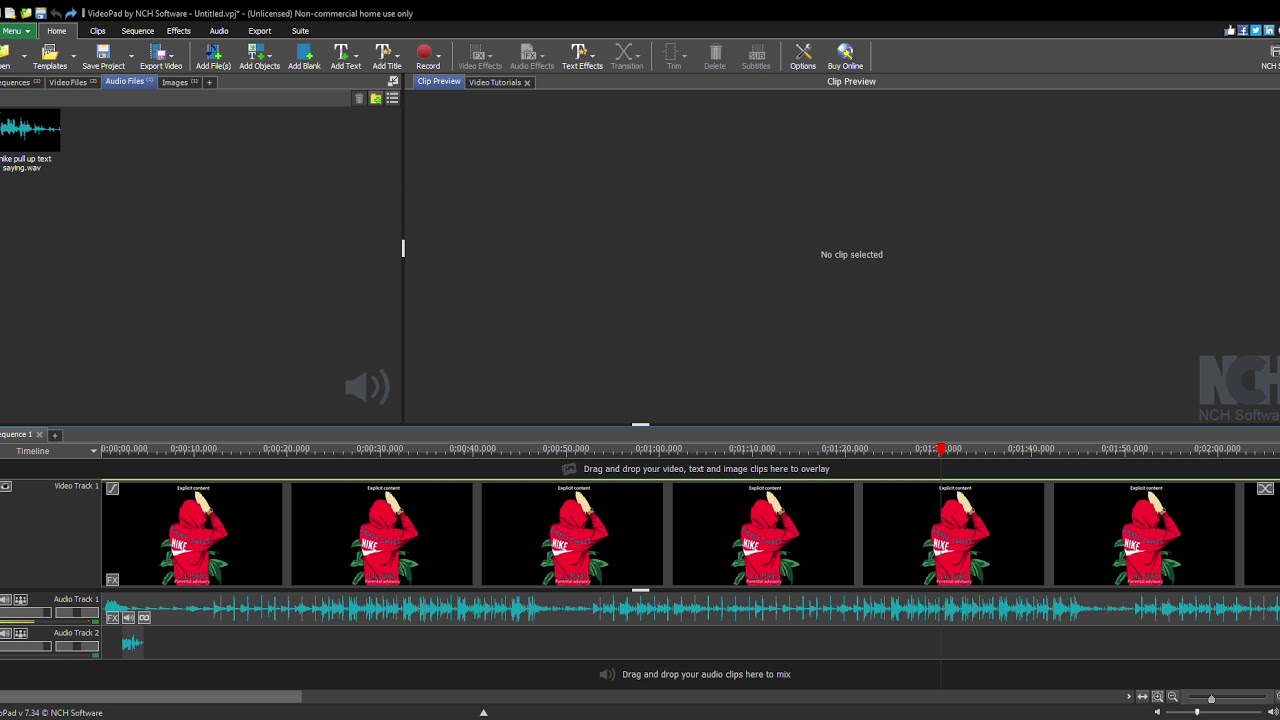The width and height of the screenshot is (1280, 720).
Task: Click the FX button on video clip
Action: point(112,580)
